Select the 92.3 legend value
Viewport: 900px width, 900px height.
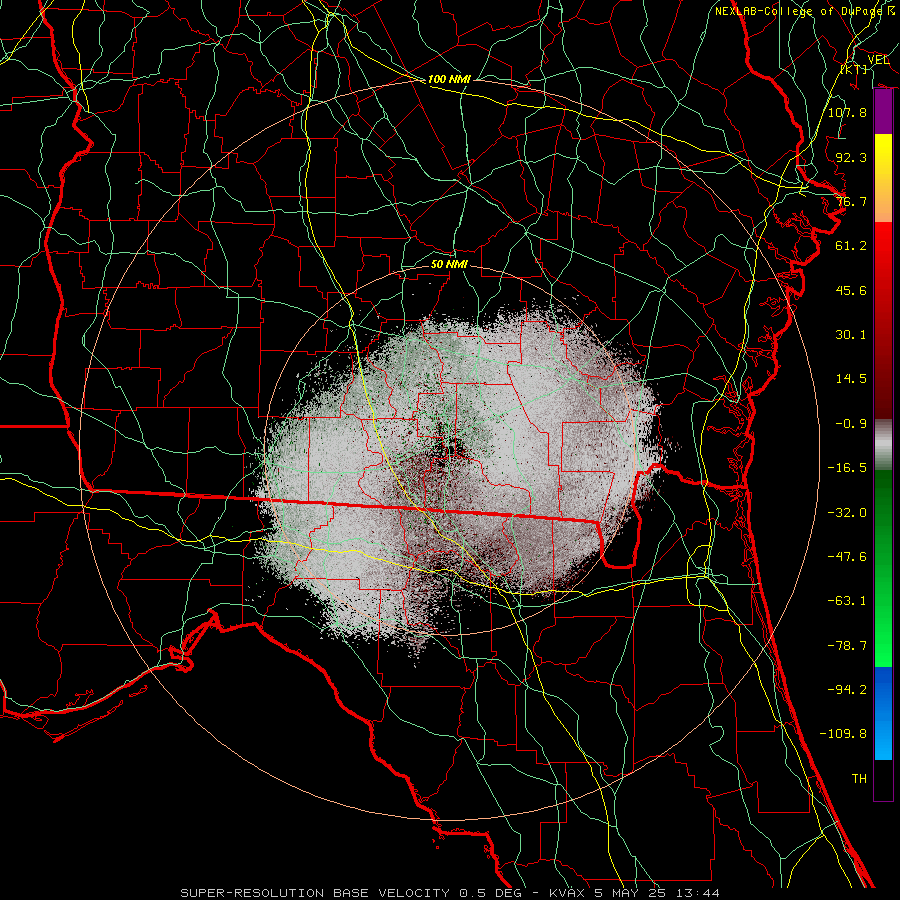click(851, 157)
